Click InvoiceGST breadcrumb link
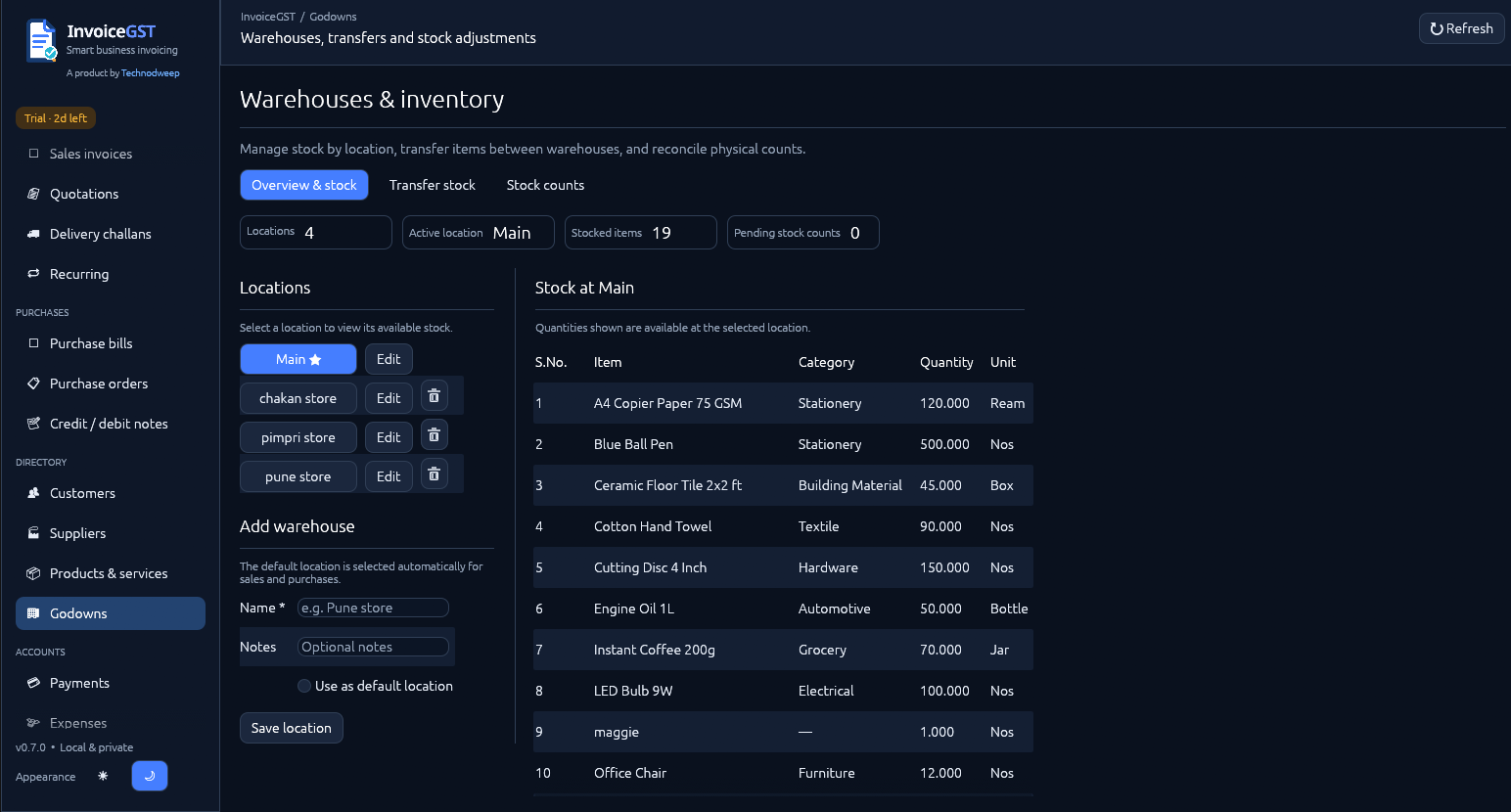The image size is (1511, 812). (268, 17)
